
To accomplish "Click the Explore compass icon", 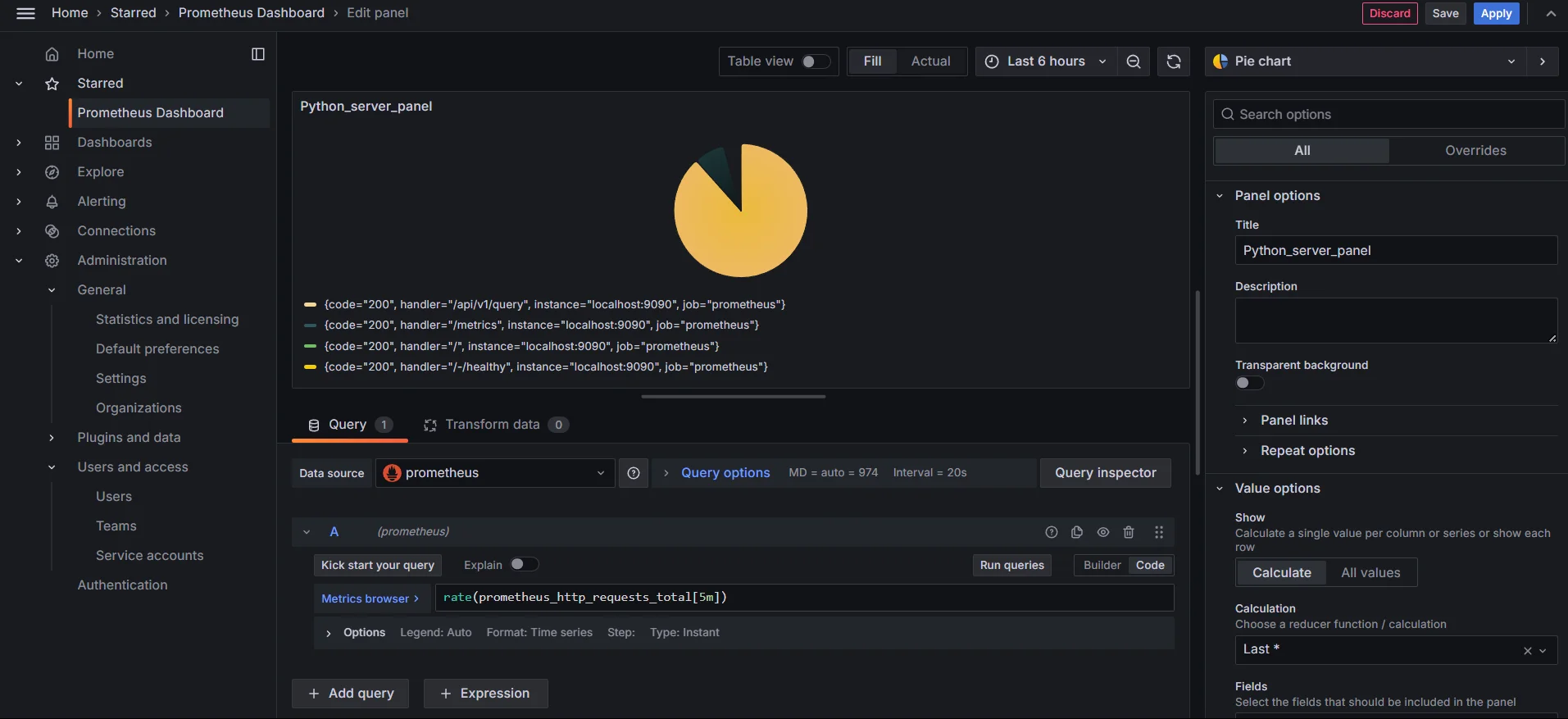I will tap(52, 172).
